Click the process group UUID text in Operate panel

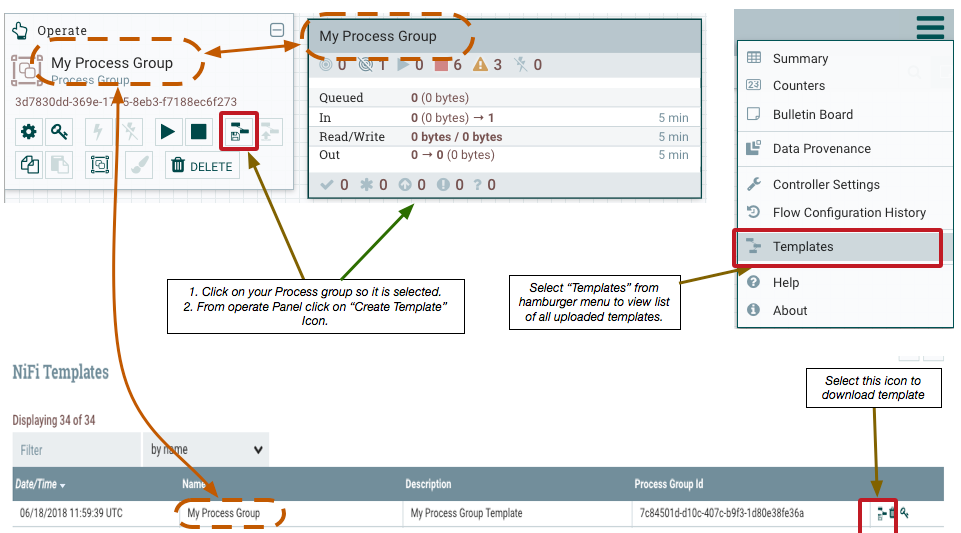click(126, 102)
